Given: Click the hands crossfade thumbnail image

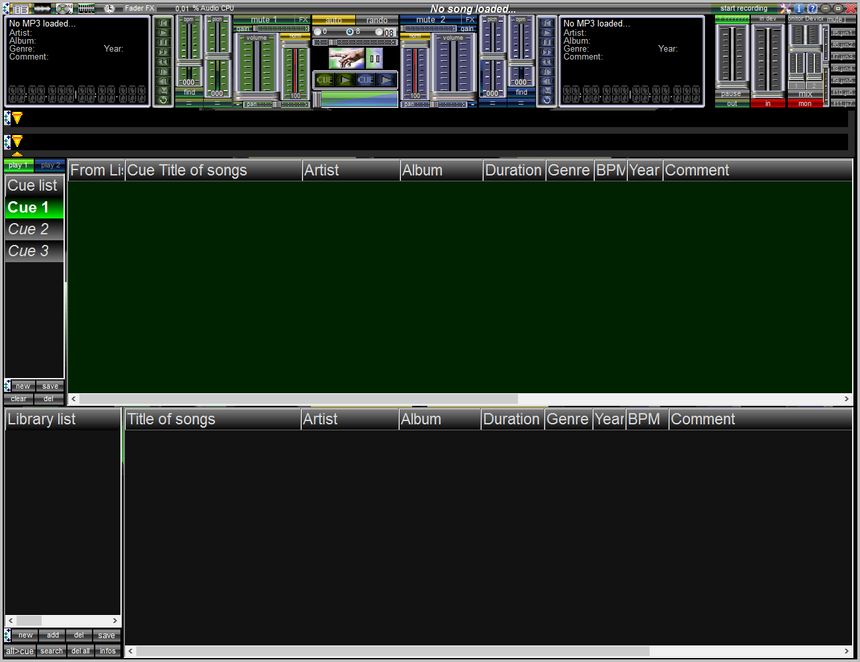Looking at the screenshot, I should tap(346, 58).
